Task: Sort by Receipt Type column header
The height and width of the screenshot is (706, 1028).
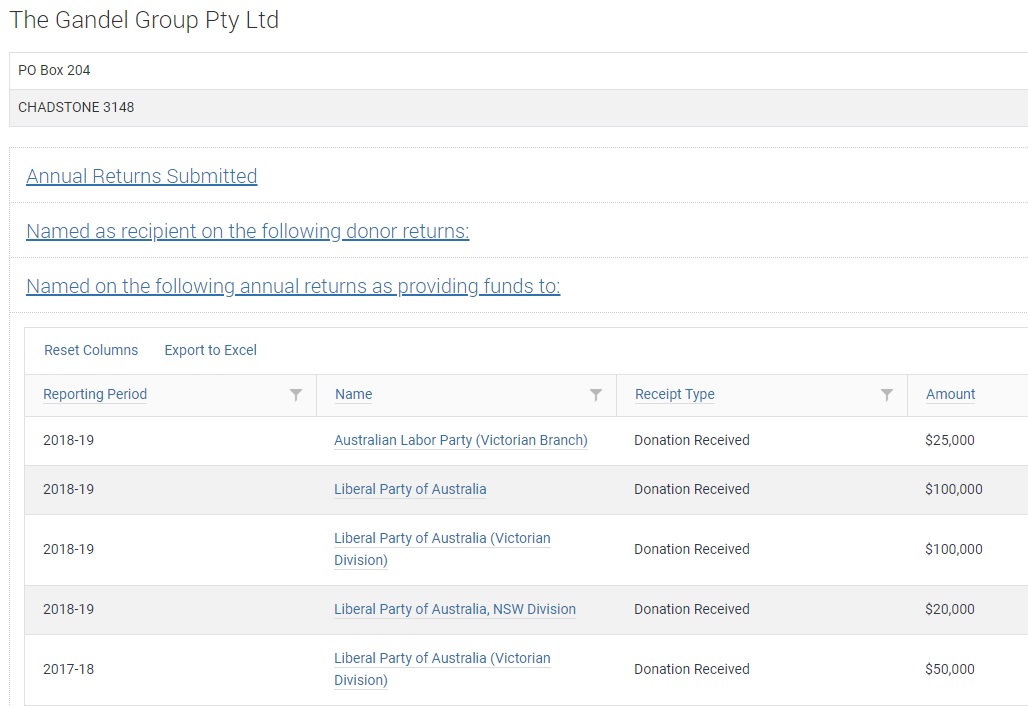Action: (675, 394)
